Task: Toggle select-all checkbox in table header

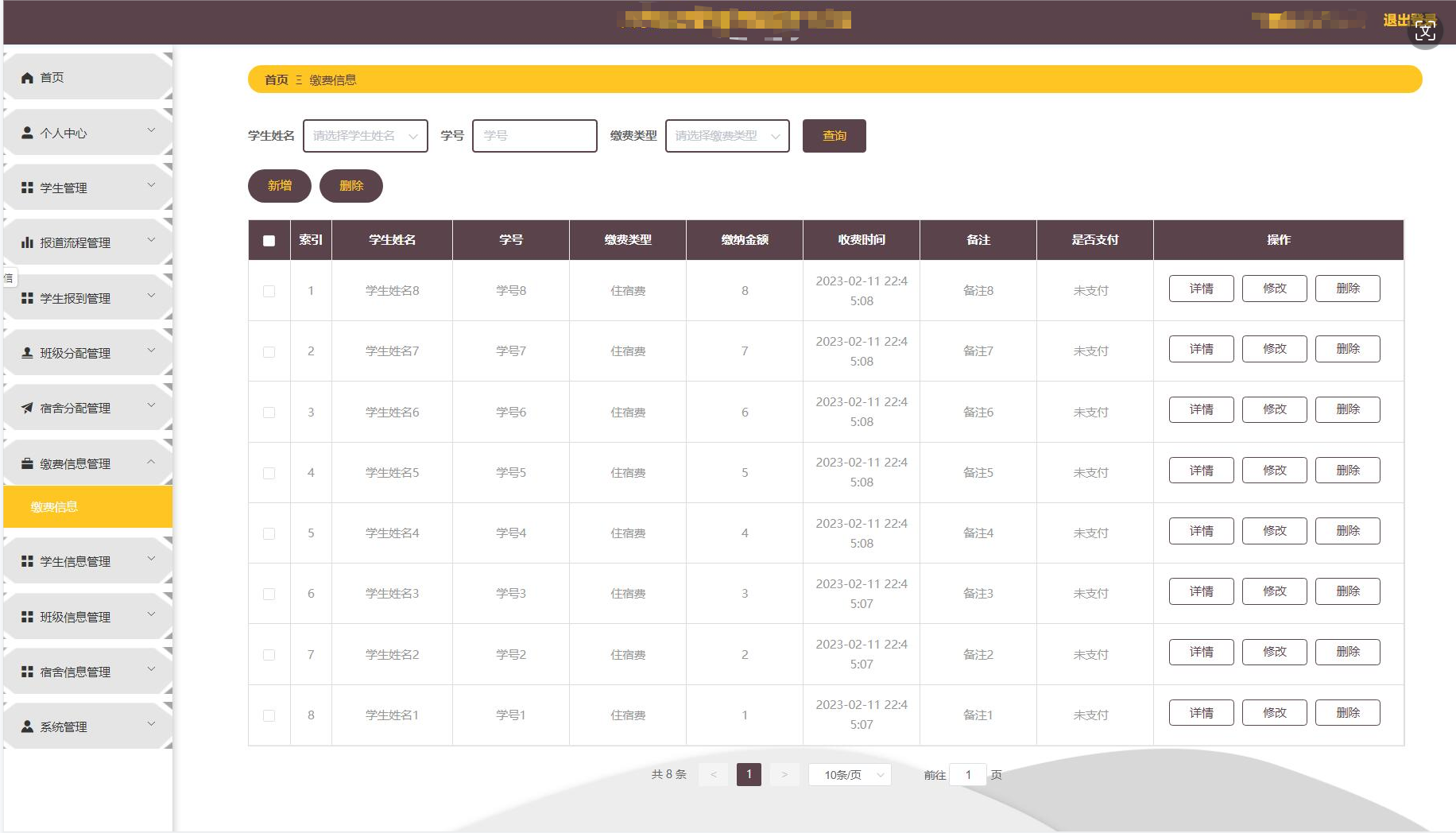Action: pyautogui.click(x=269, y=241)
